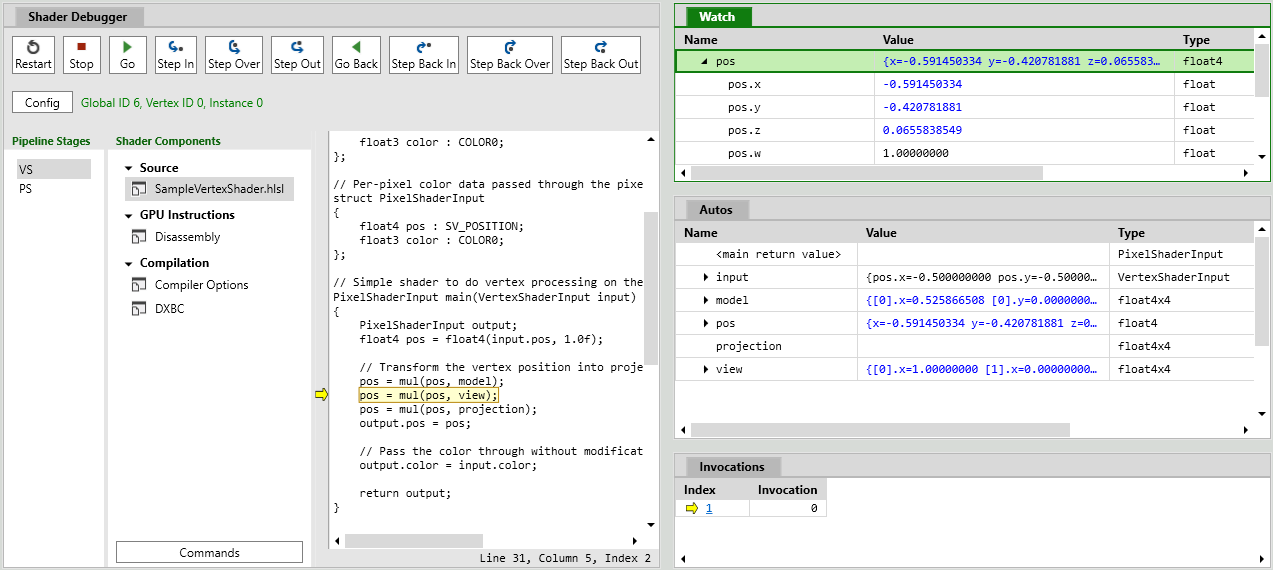The image size is (1273, 570).
Task: Click the current-line arrow in code gutter
Action: pyautogui.click(x=321, y=395)
